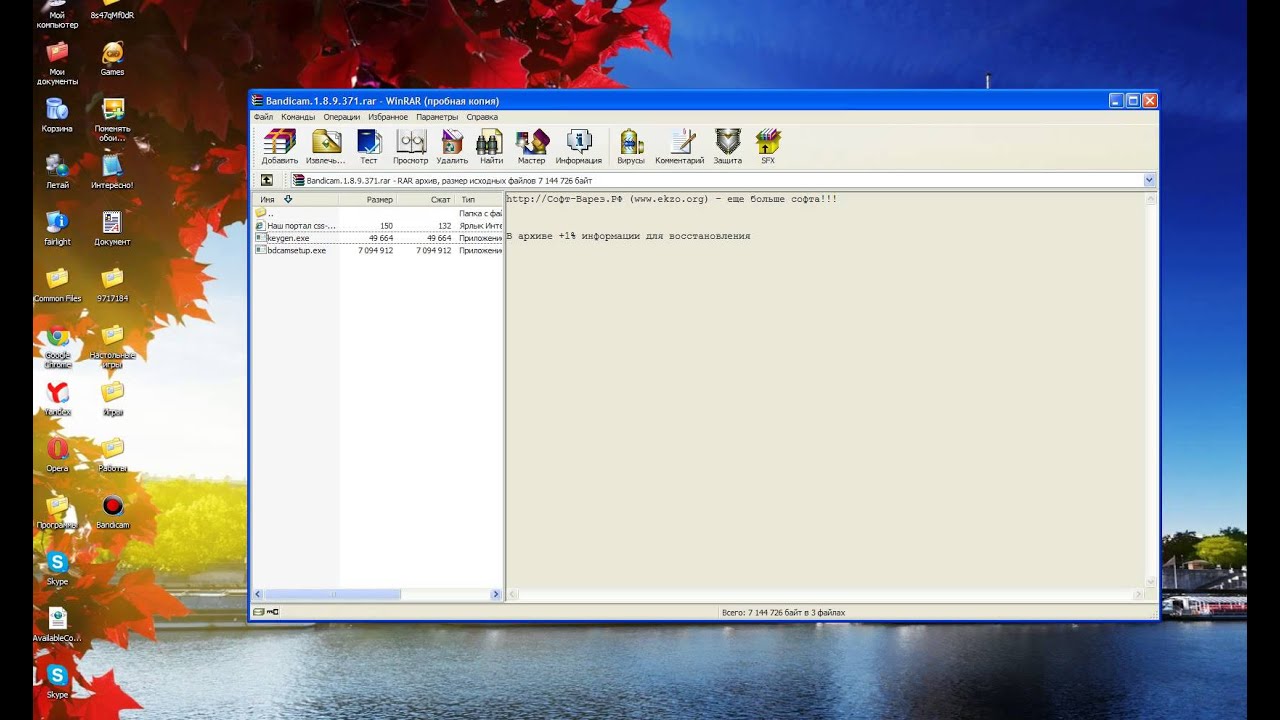Launch Yandex from the desktop
This screenshot has height=720, width=1280.
pyautogui.click(x=57, y=399)
